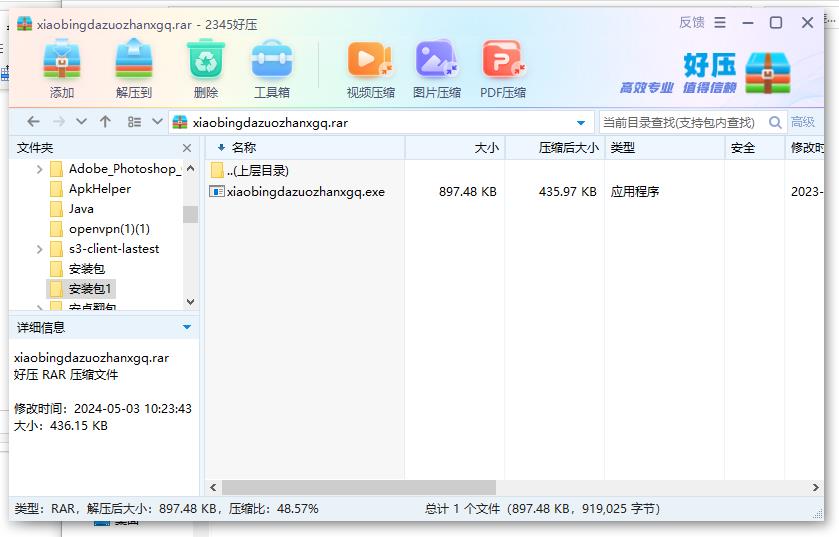This screenshot has height=537, width=839.
Task: Go up one directory level arrow
Action: 105,122
